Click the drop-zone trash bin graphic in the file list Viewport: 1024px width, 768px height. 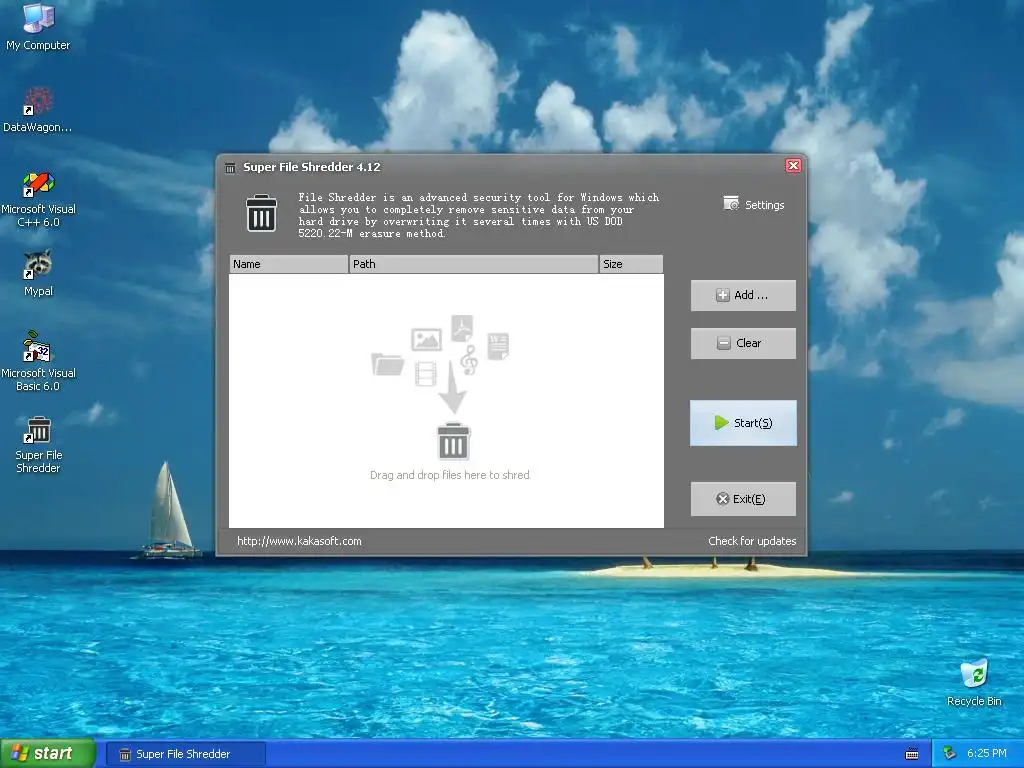point(453,441)
